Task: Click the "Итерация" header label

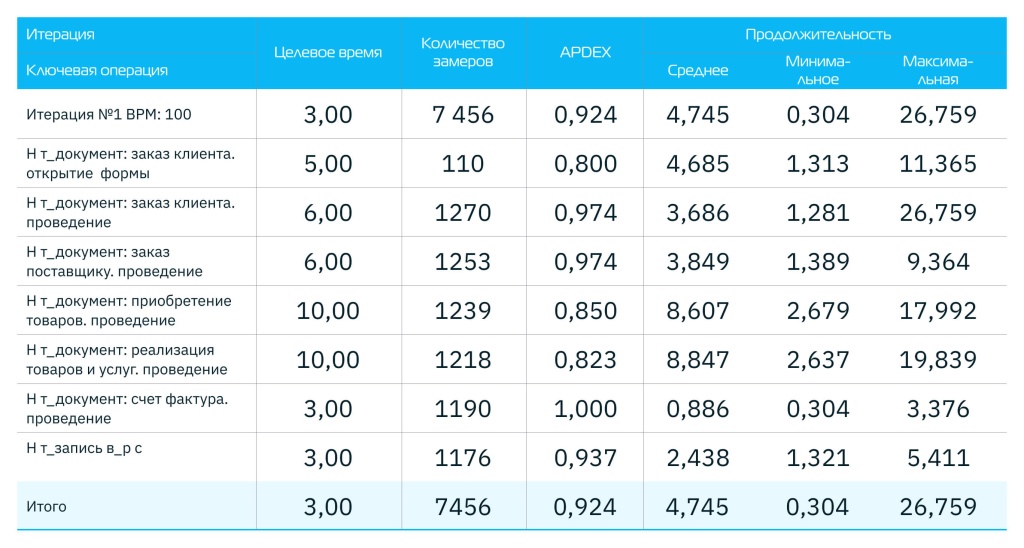Action: coord(60,34)
